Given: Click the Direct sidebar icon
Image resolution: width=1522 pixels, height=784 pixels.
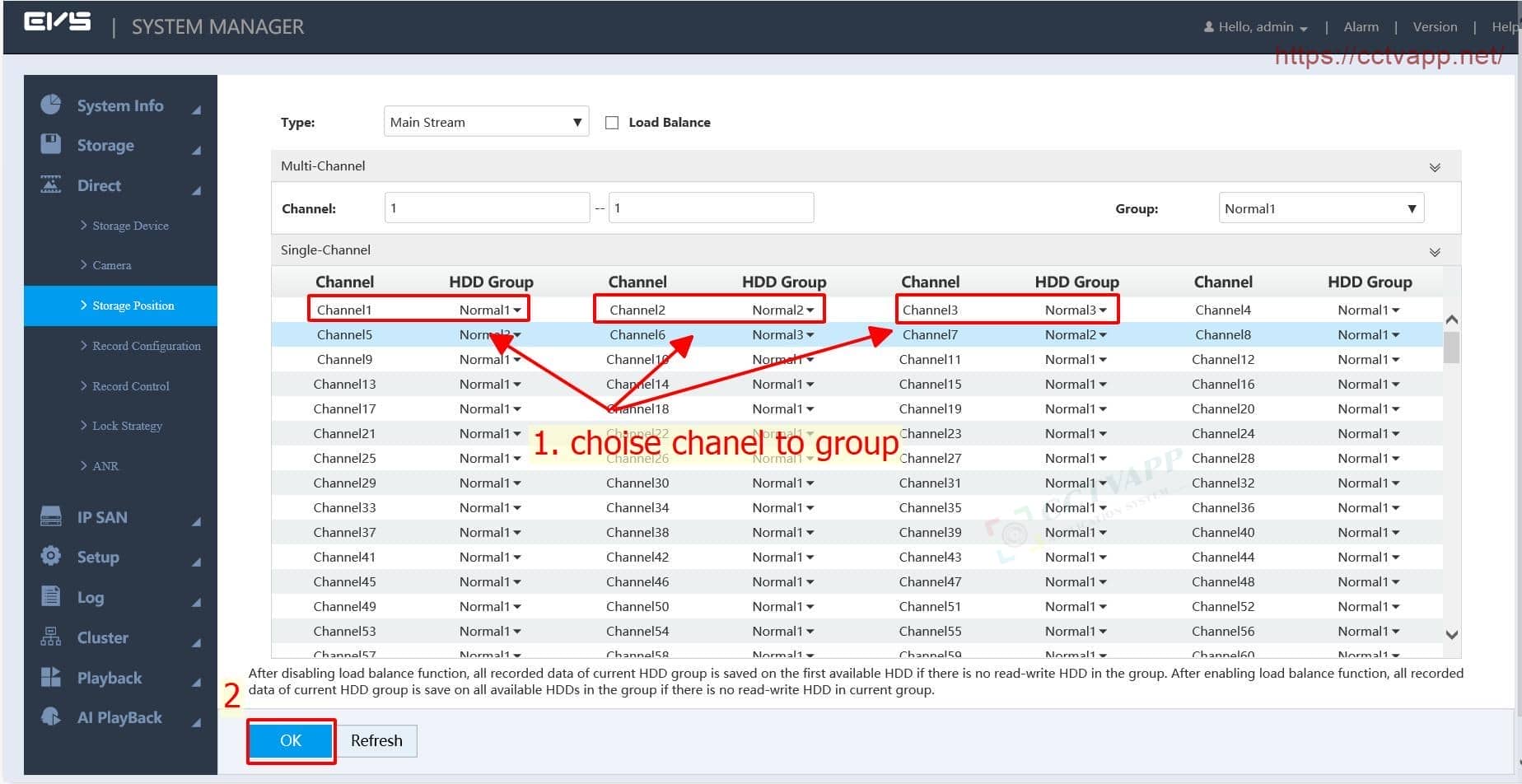Looking at the screenshot, I should [51, 184].
